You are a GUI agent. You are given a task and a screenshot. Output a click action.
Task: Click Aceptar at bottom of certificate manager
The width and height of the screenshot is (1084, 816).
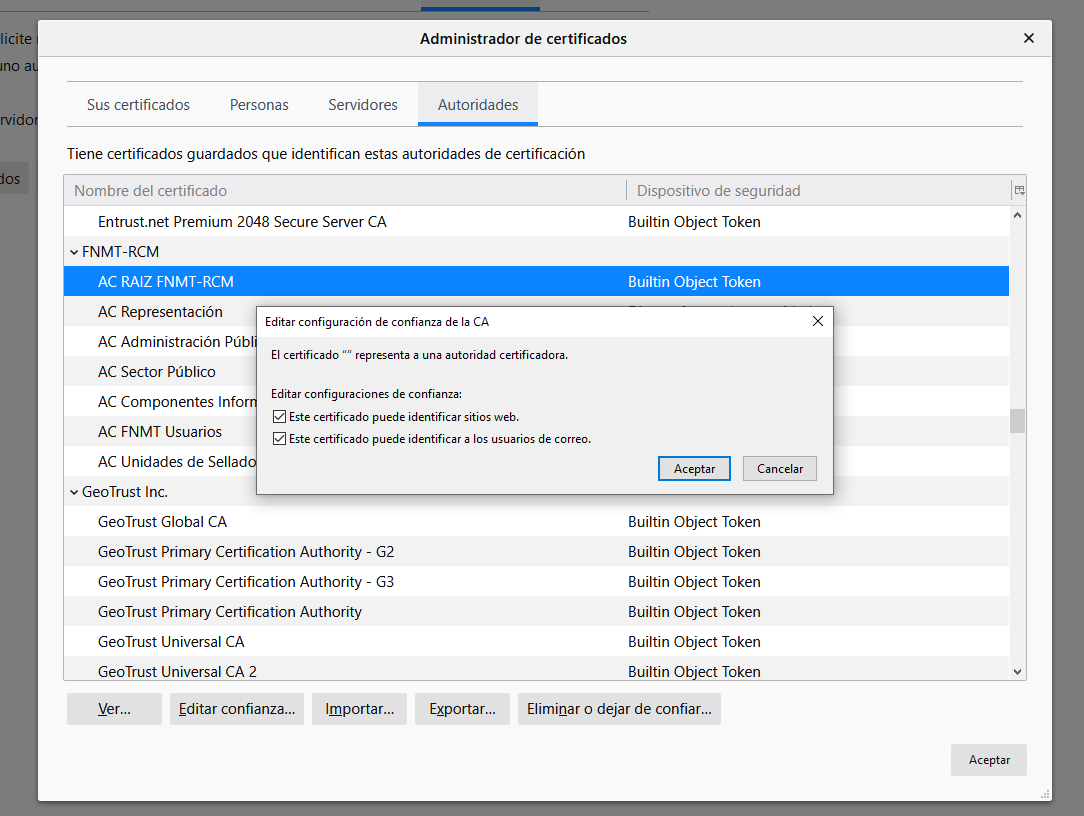click(989, 759)
